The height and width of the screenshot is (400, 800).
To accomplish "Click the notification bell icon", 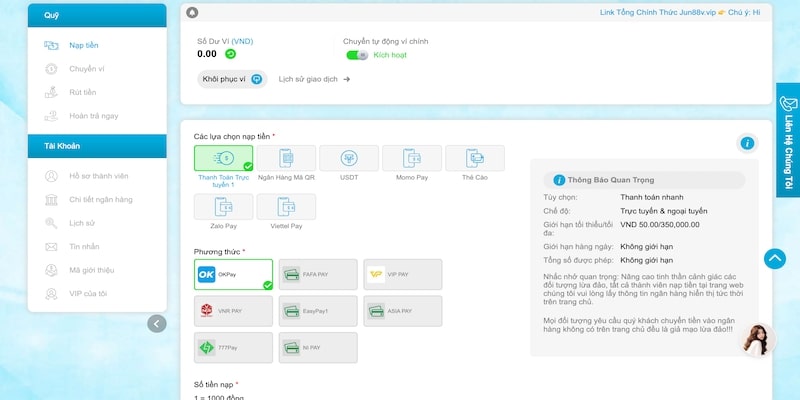I will 192,12.
